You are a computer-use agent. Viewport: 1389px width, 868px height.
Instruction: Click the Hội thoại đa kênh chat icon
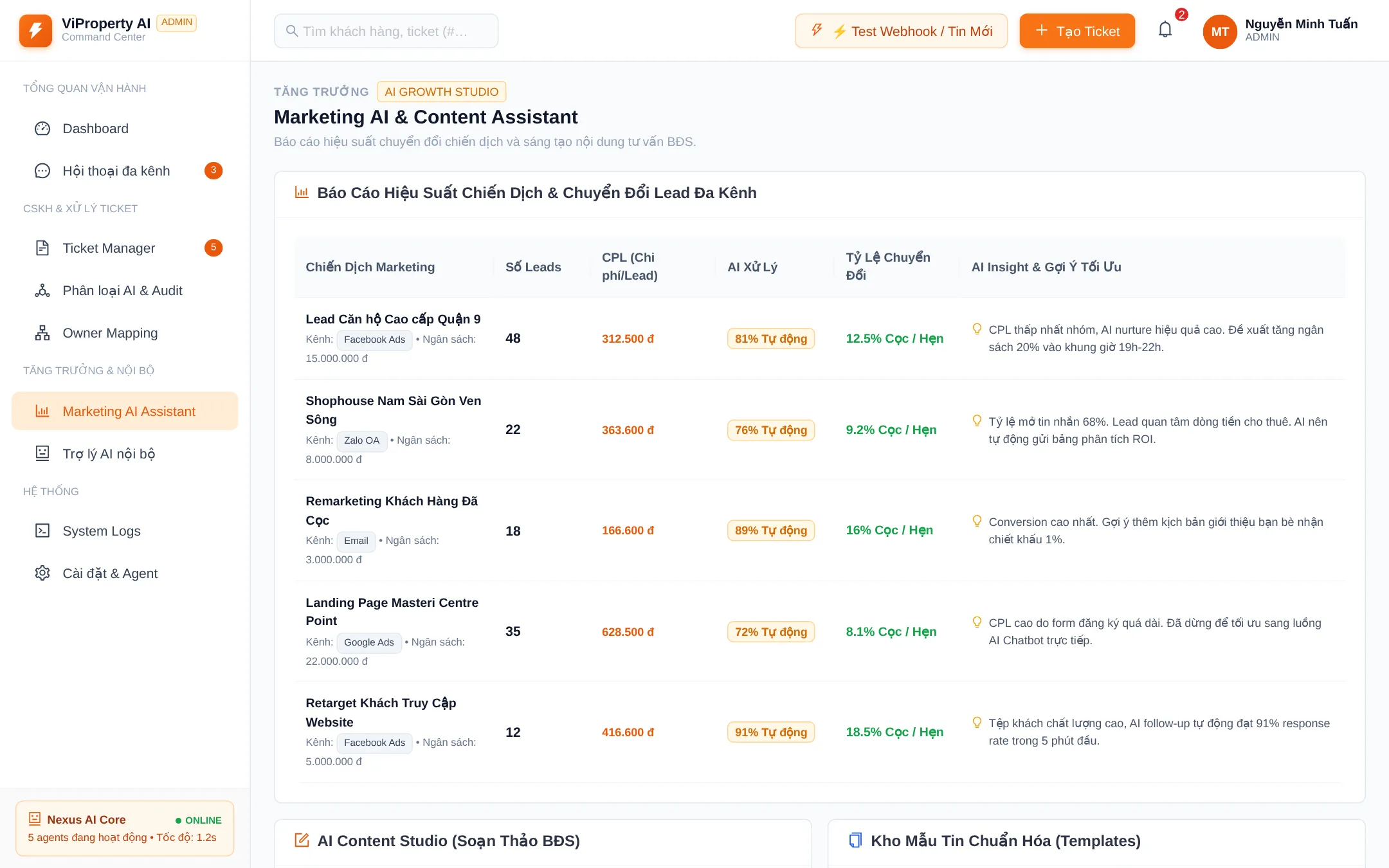[x=42, y=171]
